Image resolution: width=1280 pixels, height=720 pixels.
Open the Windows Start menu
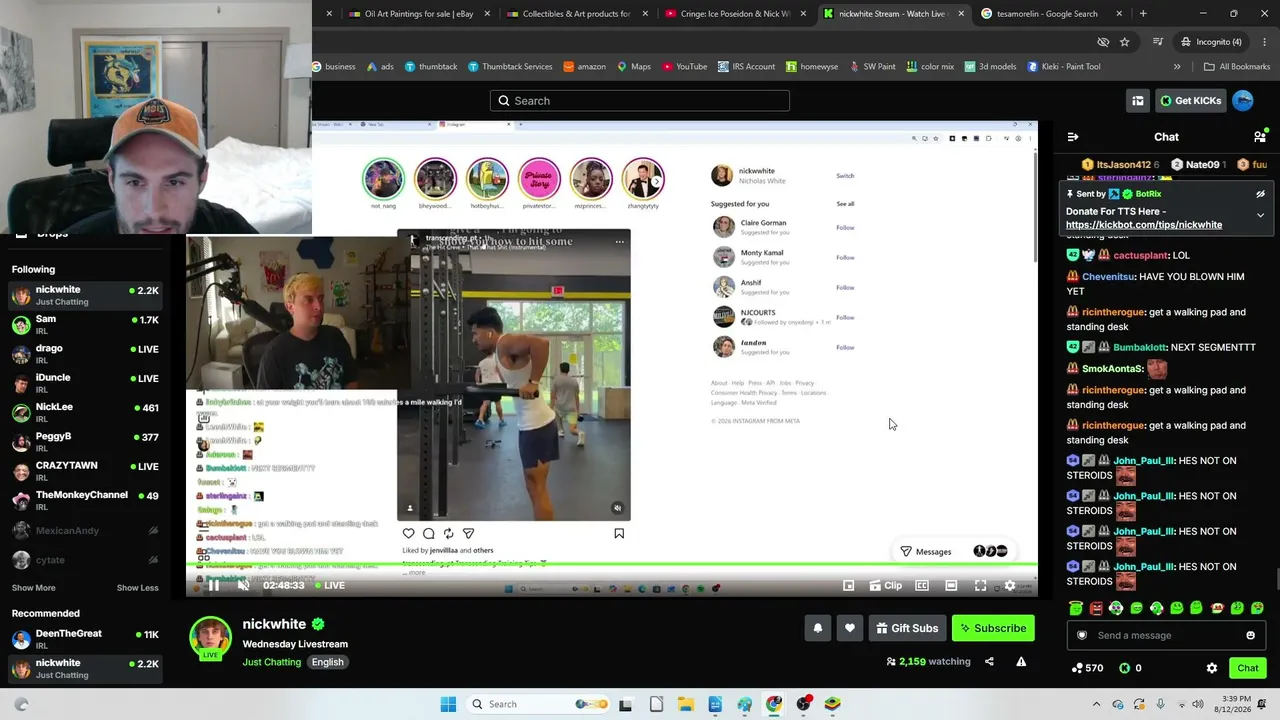(448, 704)
